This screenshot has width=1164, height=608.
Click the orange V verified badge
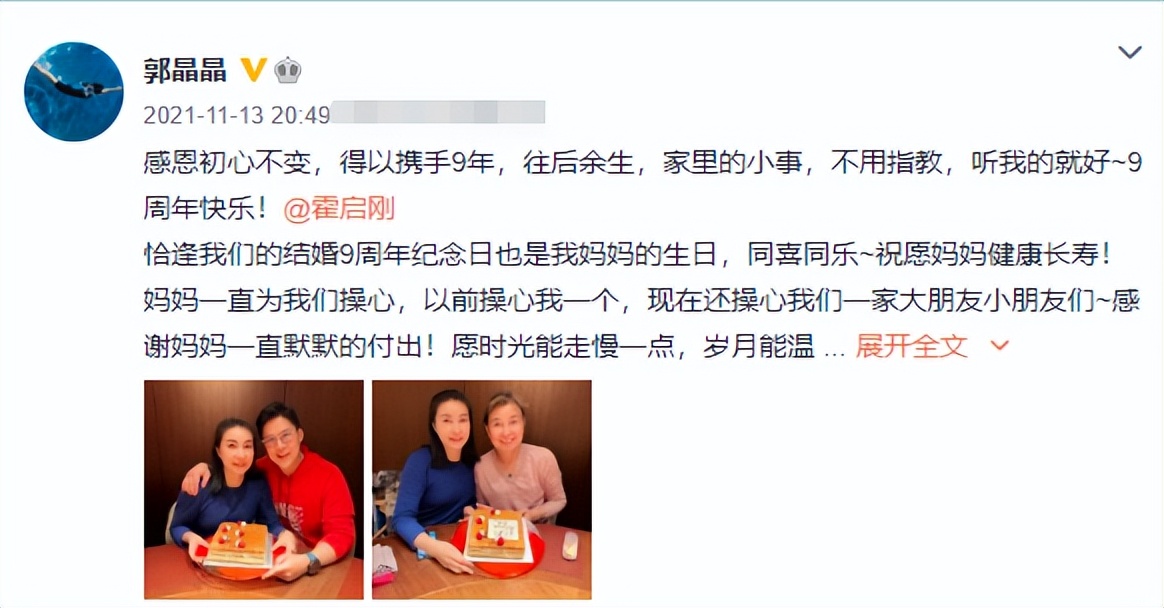253,71
